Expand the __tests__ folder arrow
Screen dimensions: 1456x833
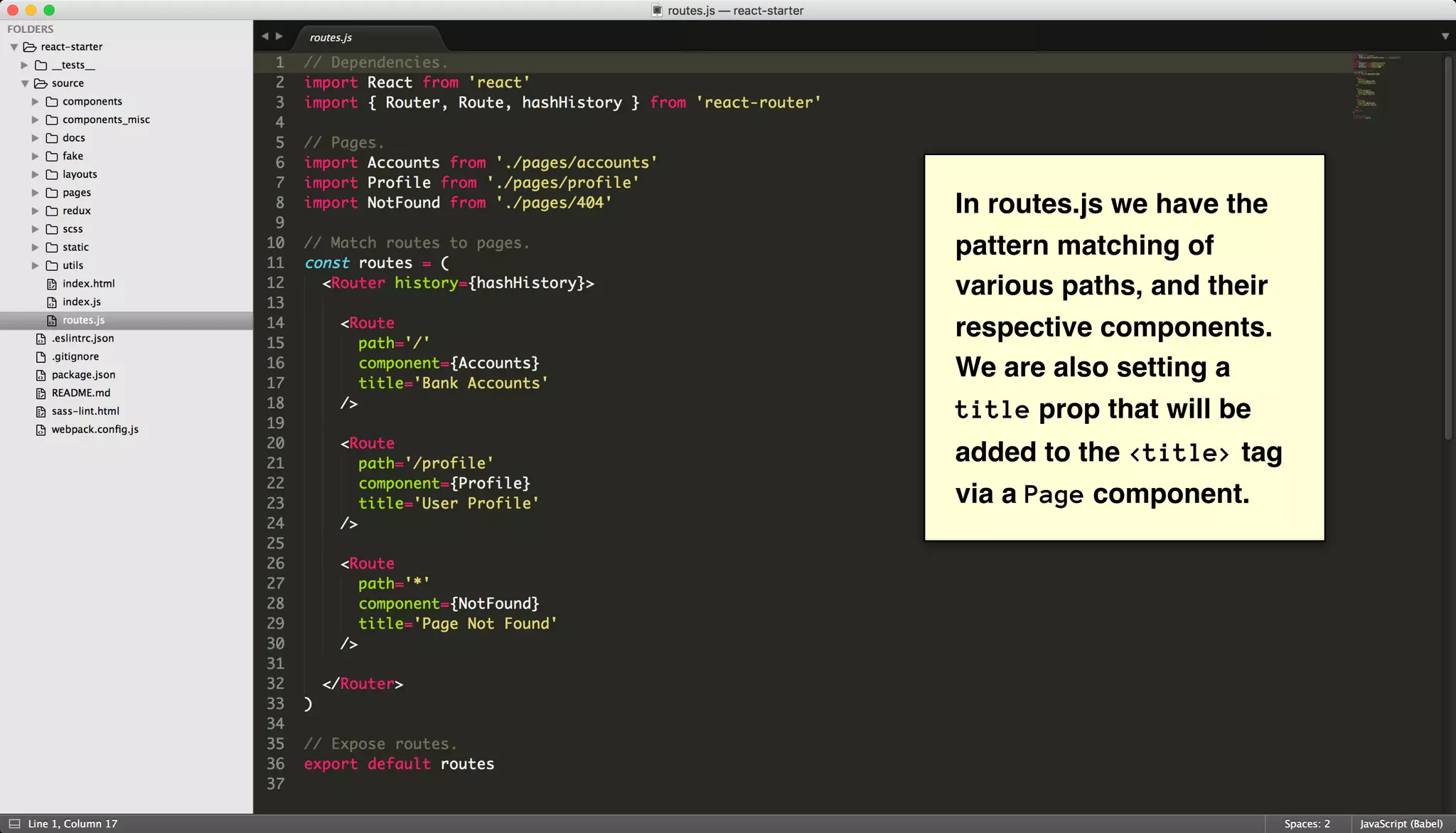[x=24, y=65]
